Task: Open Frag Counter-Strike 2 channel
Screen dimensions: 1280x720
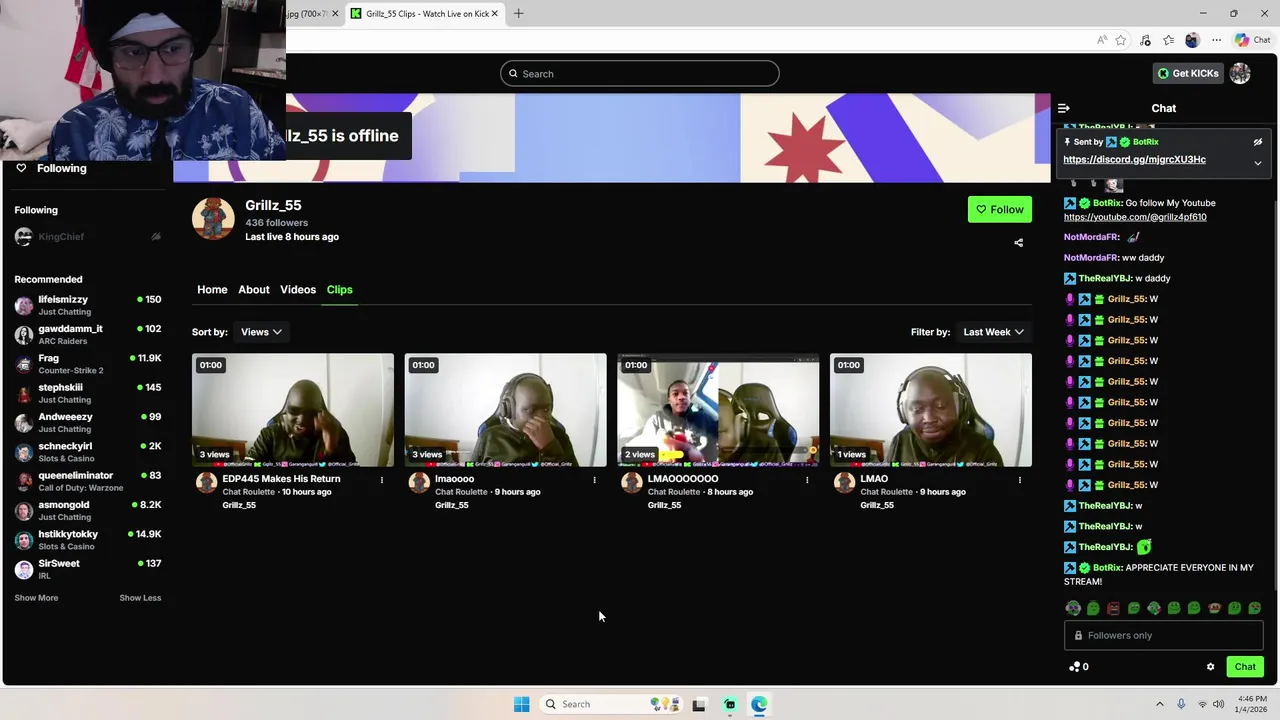Action: (88, 364)
